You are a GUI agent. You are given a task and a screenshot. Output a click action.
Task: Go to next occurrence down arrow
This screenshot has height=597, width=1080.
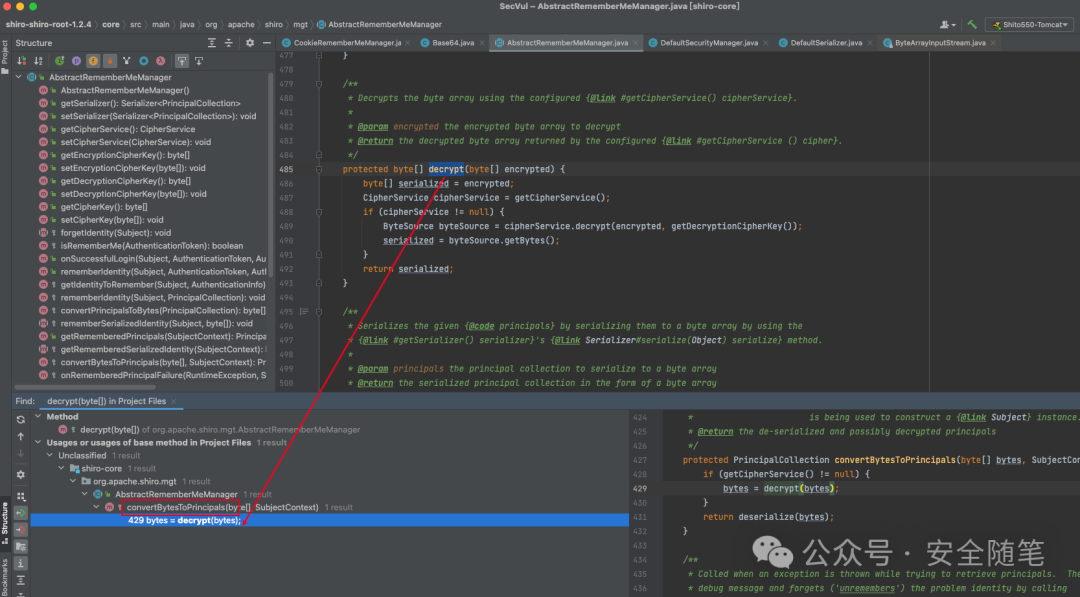coord(21,453)
